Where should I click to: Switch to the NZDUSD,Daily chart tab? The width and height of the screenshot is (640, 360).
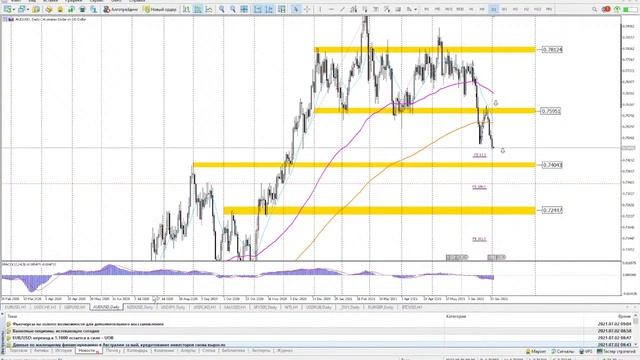(x=140, y=307)
